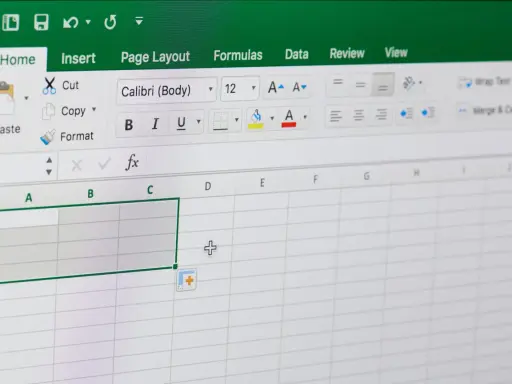Toggle Underline formatting
The image size is (512, 384).
coord(181,123)
